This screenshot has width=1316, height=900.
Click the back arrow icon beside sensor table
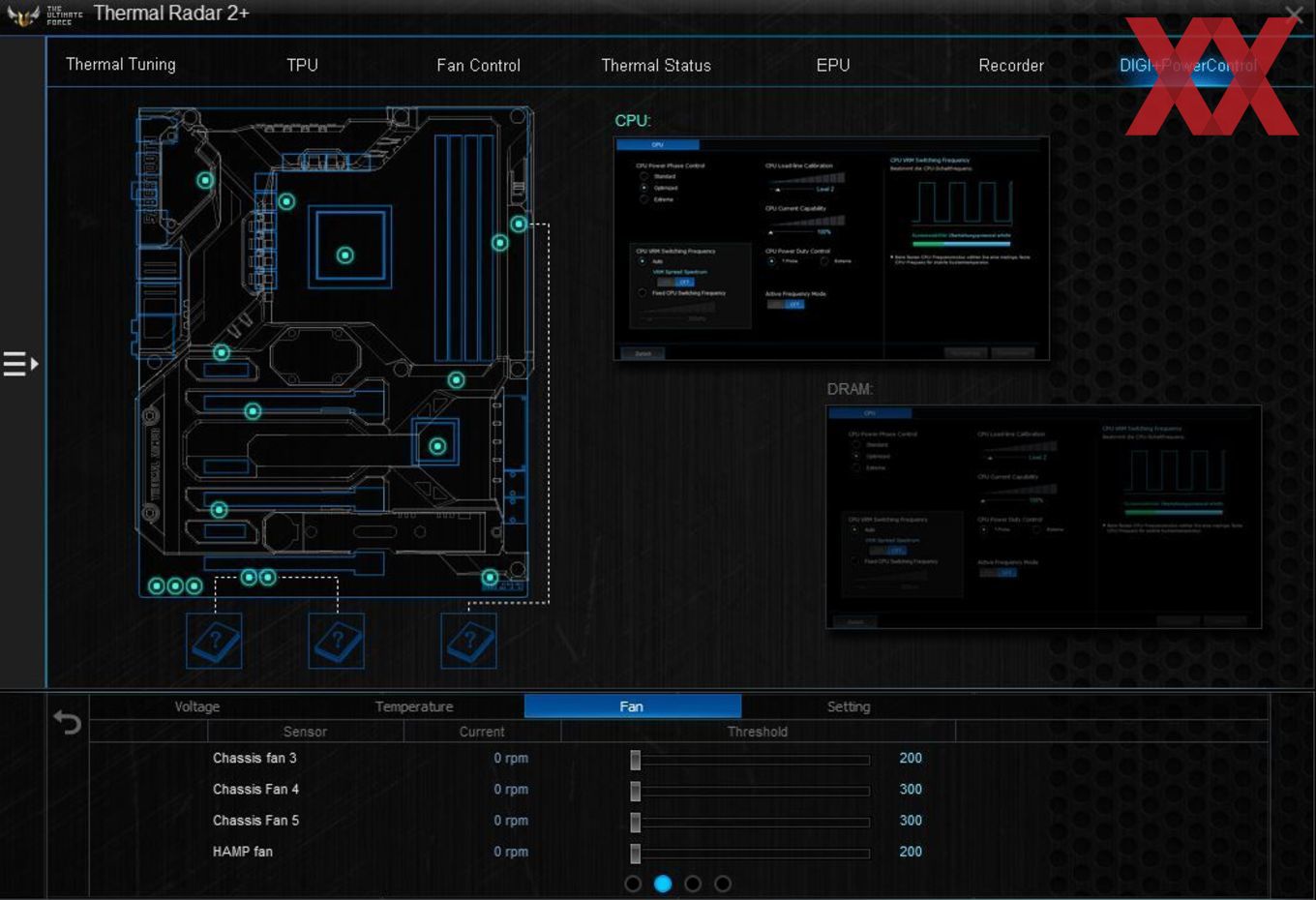point(67,722)
